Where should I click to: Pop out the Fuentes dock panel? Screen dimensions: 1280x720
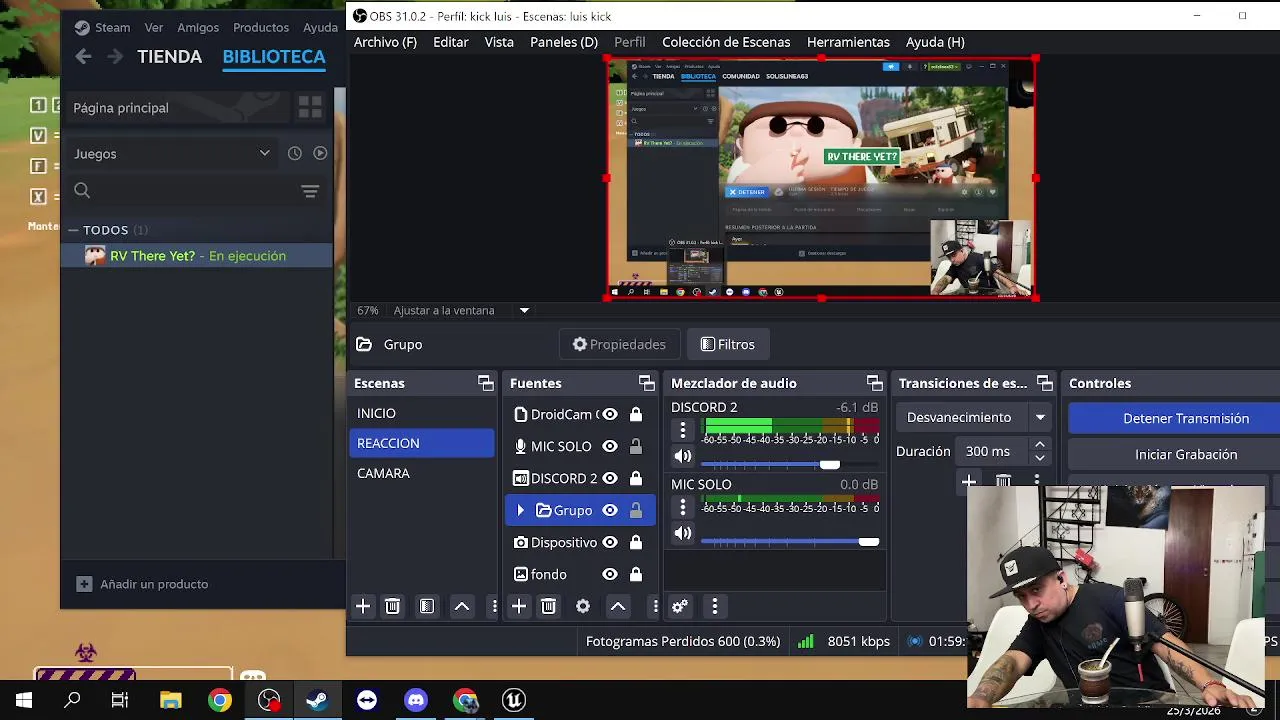coord(647,383)
